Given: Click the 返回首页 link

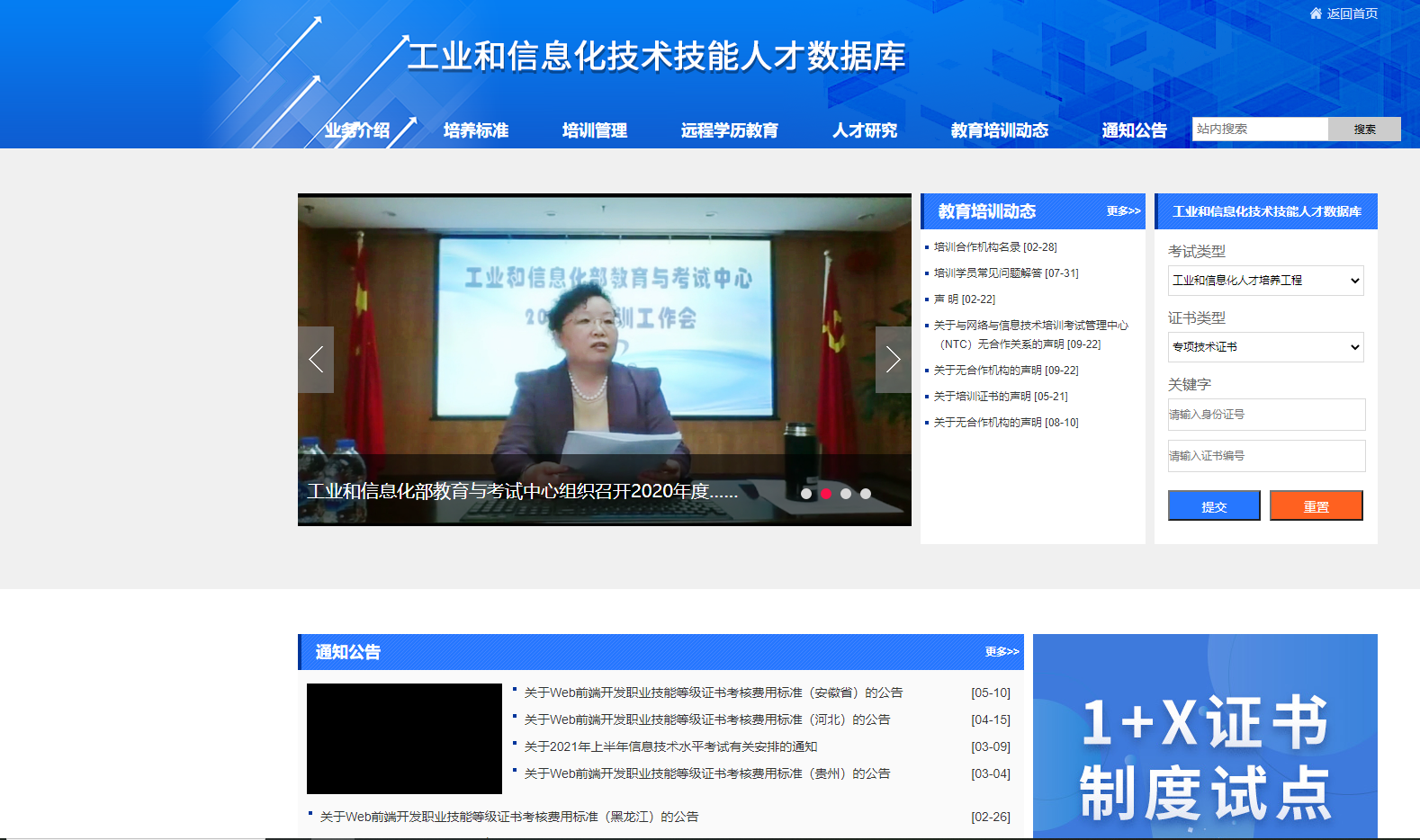Looking at the screenshot, I should [1353, 13].
